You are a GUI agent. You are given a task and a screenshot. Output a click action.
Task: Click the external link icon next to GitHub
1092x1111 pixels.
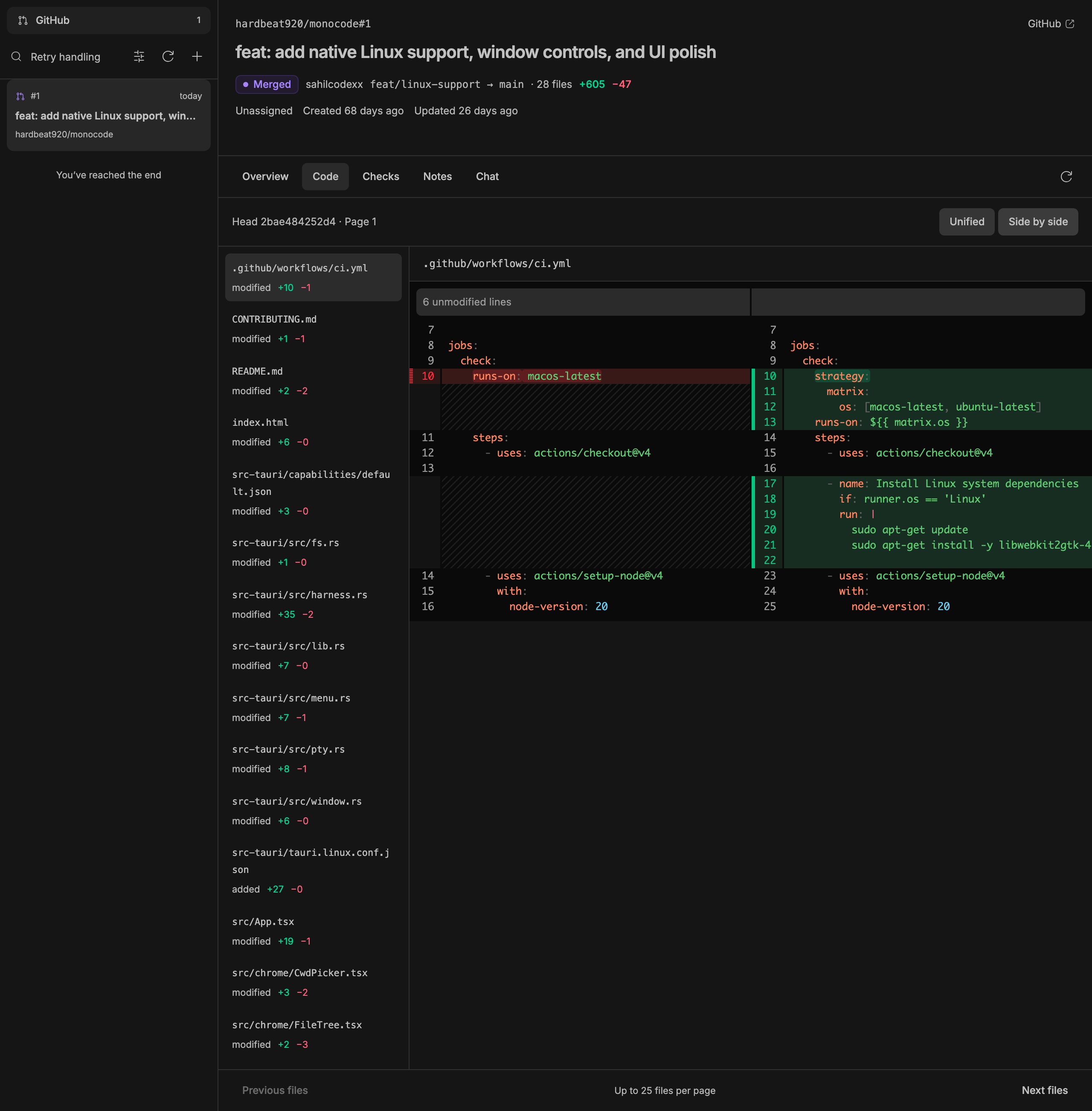tap(1070, 24)
